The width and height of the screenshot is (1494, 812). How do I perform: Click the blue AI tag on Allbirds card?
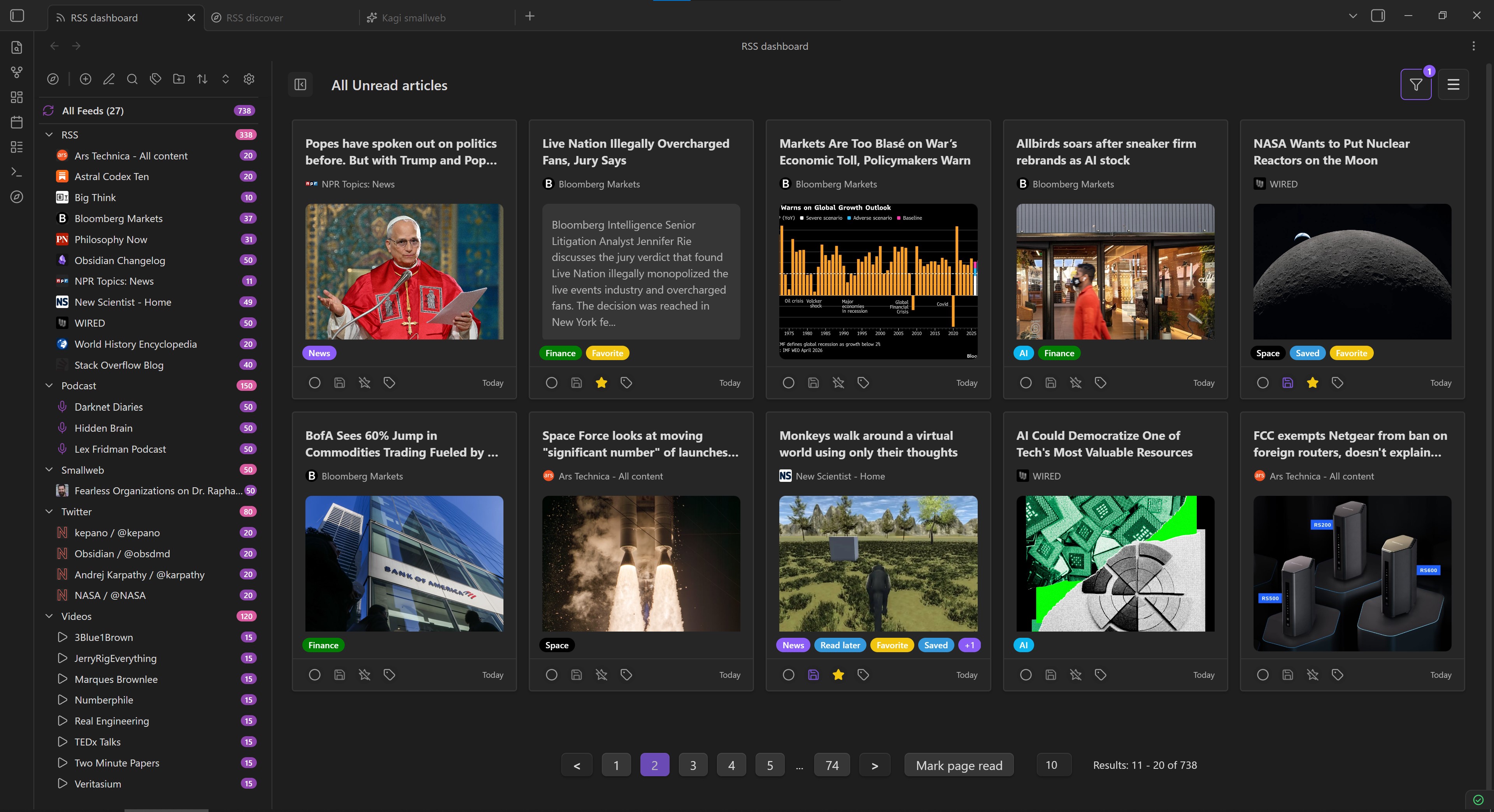pyautogui.click(x=1023, y=353)
